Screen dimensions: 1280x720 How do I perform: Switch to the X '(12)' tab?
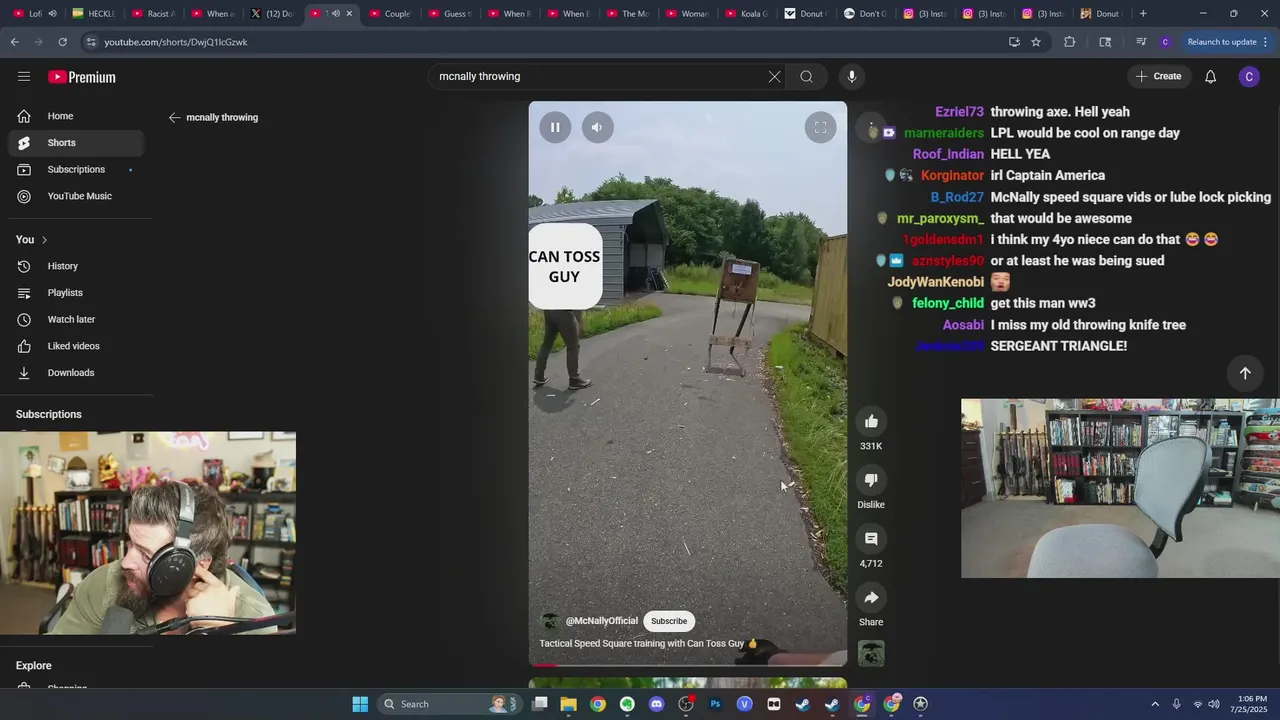[x=272, y=14]
